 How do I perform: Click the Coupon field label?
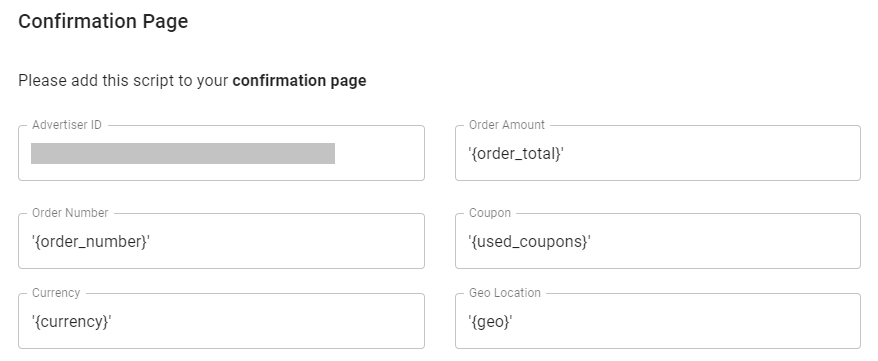pos(490,213)
